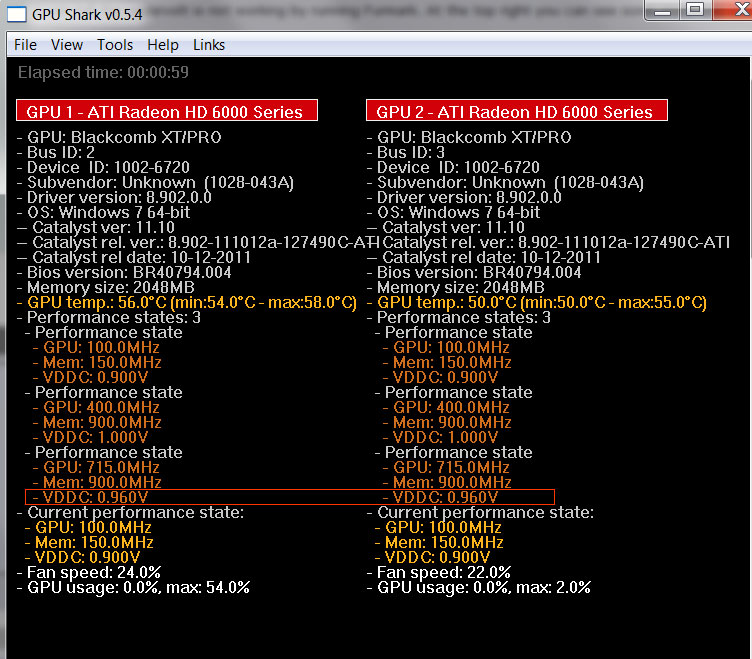Click GPU 1 temp 56.0°C line
This screenshot has width=752, height=659.
pos(187,303)
